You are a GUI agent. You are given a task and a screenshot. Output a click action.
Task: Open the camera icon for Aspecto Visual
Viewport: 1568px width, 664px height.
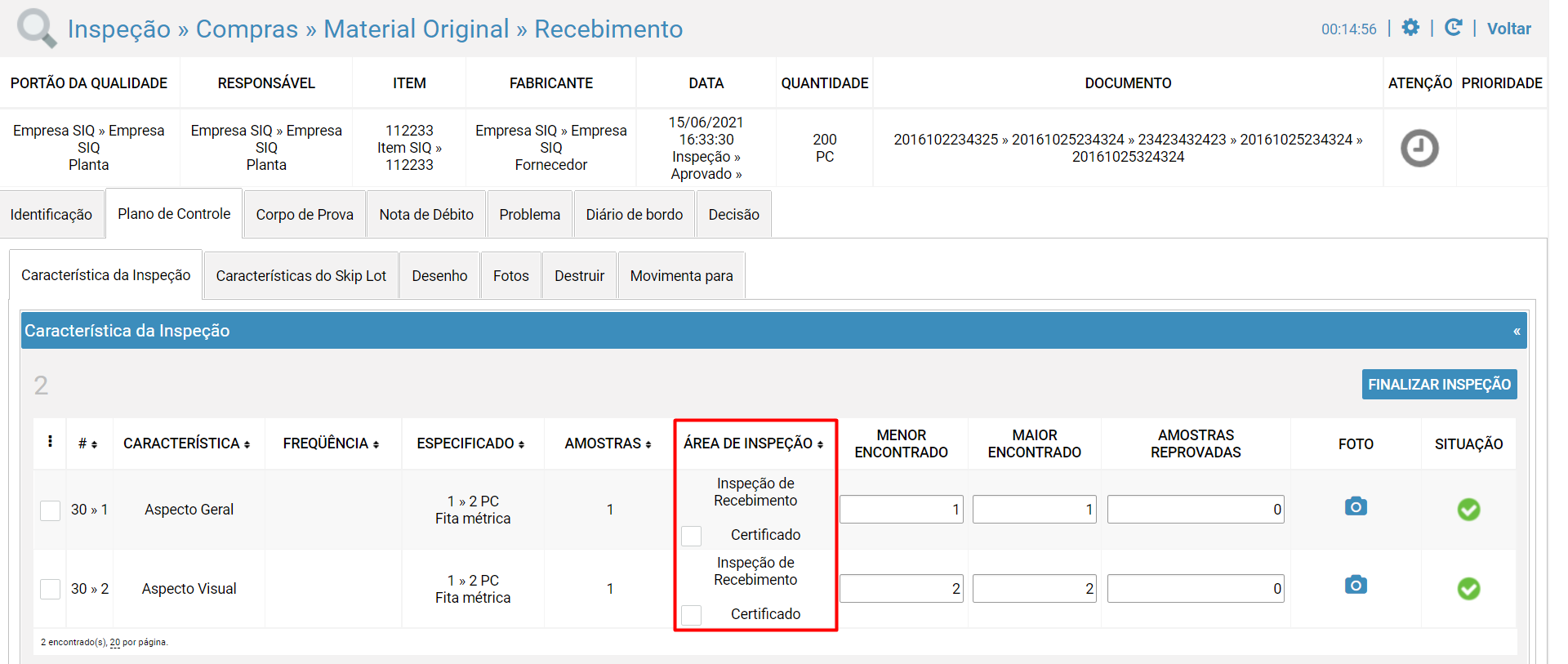pos(1356,585)
